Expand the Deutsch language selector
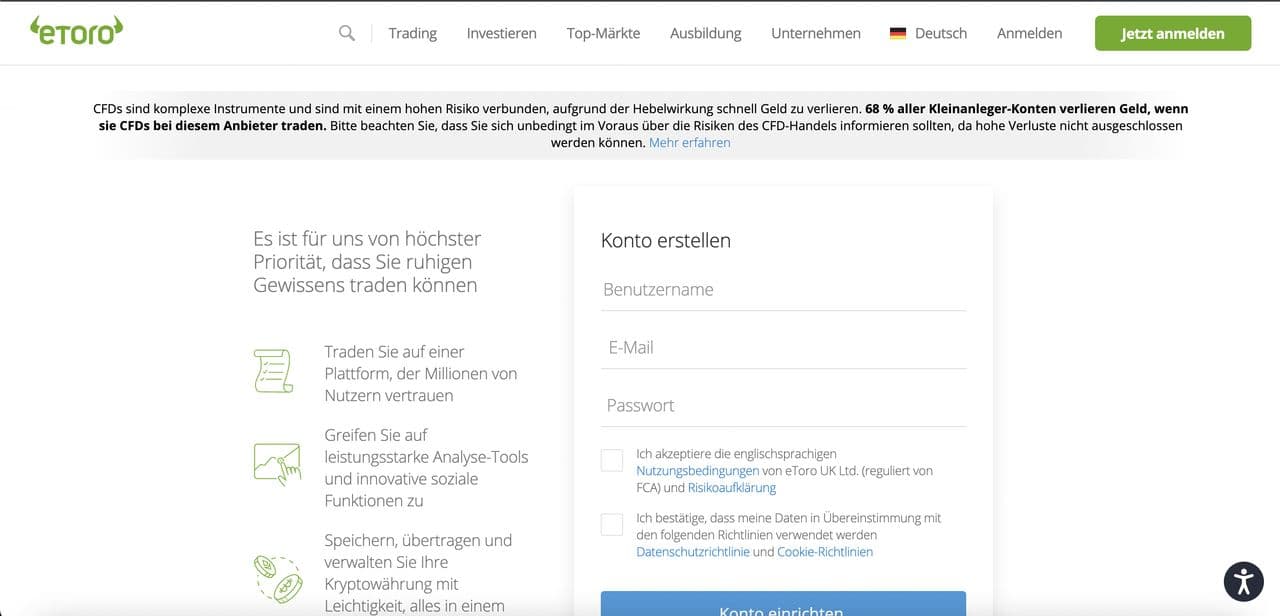Viewport: 1280px width, 616px height. pyautogui.click(x=940, y=33)
